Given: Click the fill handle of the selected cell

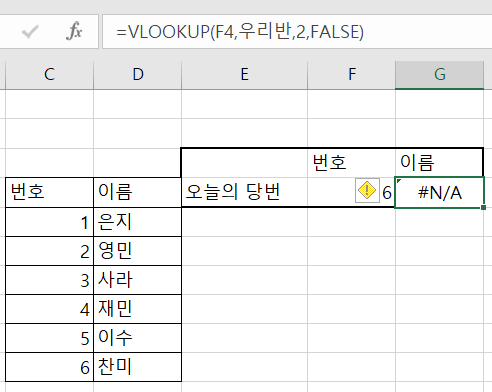Looking at the screenshot, I should 483,208.
